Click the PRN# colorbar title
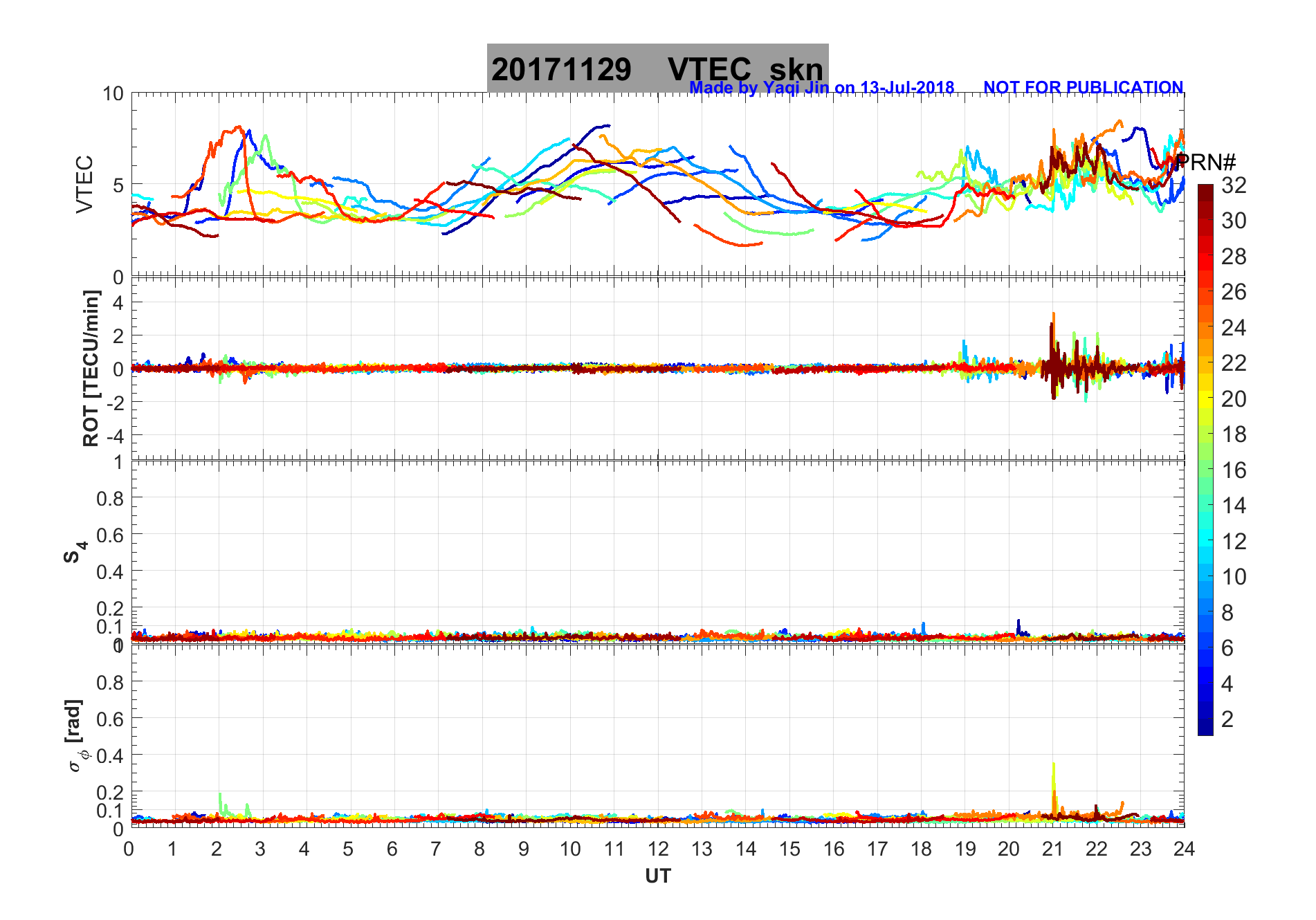This screenshot has width=1316, height=920. [1206, 163]
